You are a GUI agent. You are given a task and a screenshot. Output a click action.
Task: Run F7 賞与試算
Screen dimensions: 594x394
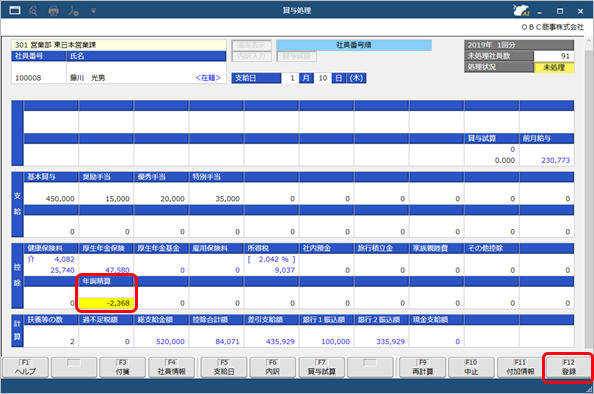321,367
